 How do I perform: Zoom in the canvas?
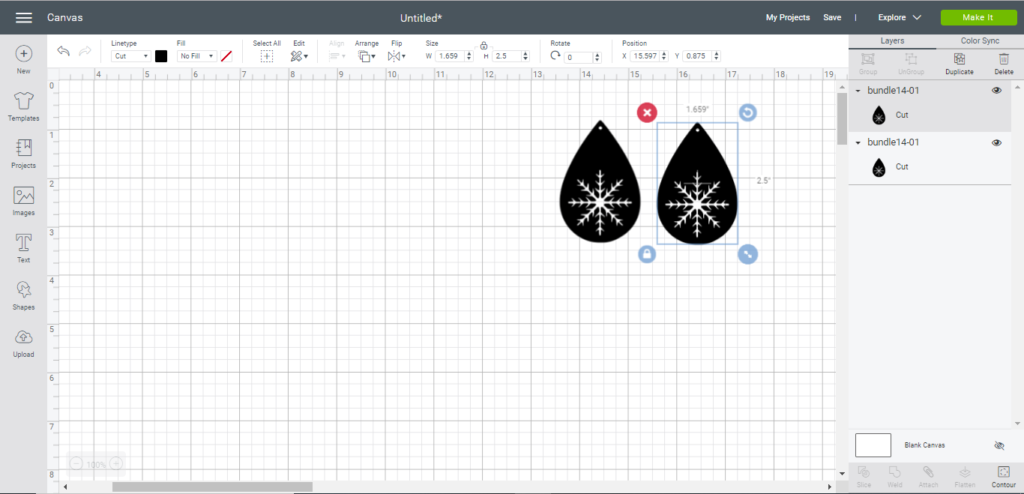(116, 464)
